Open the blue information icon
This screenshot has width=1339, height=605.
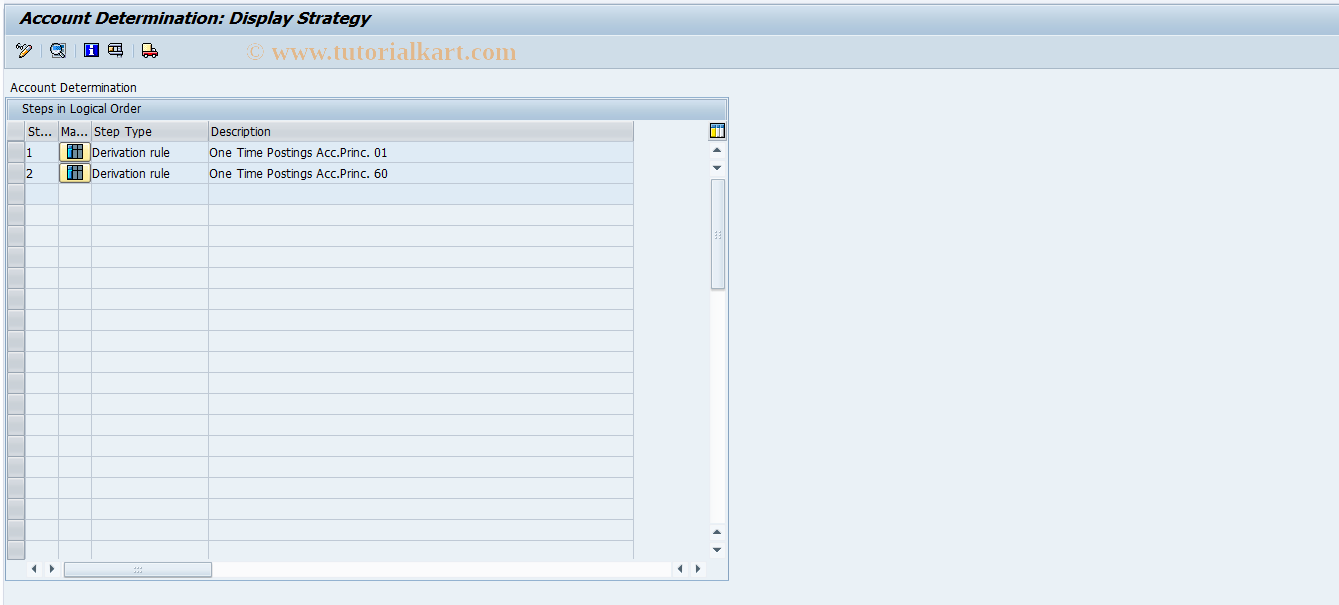tap(91, 51)
